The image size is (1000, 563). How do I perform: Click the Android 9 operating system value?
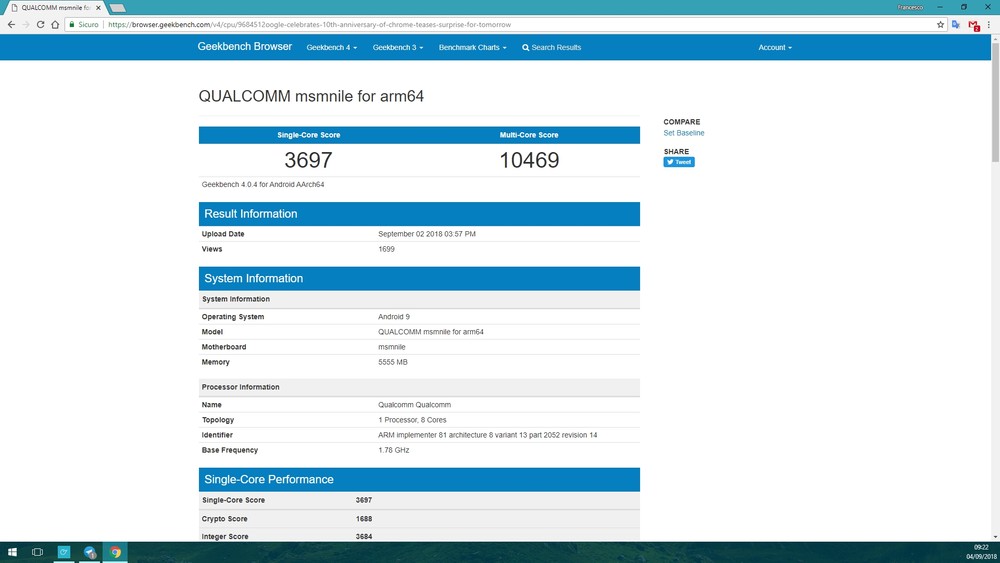pos(393,317)
